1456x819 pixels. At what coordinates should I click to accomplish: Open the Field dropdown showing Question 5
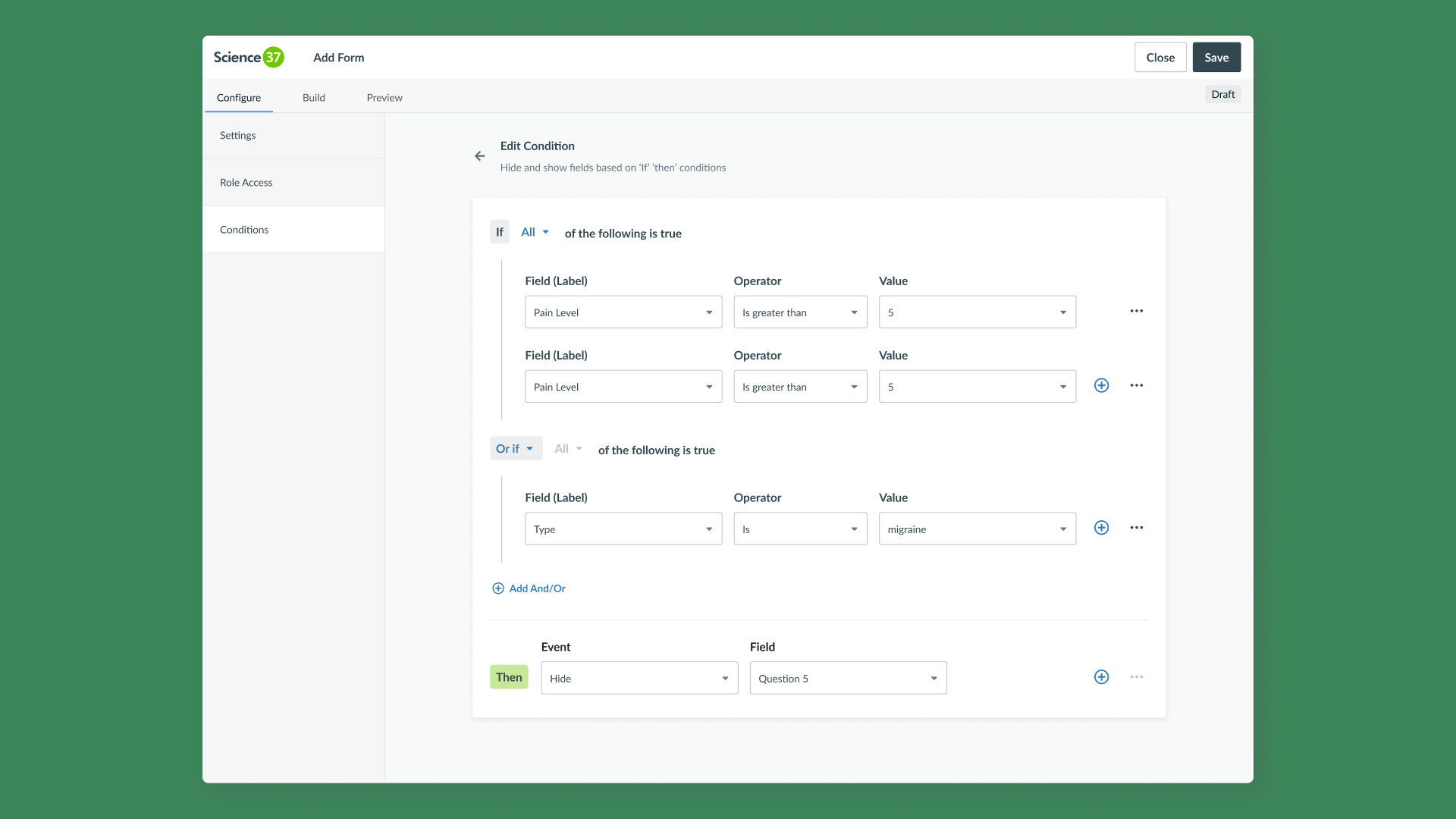[x=848, y=679]
